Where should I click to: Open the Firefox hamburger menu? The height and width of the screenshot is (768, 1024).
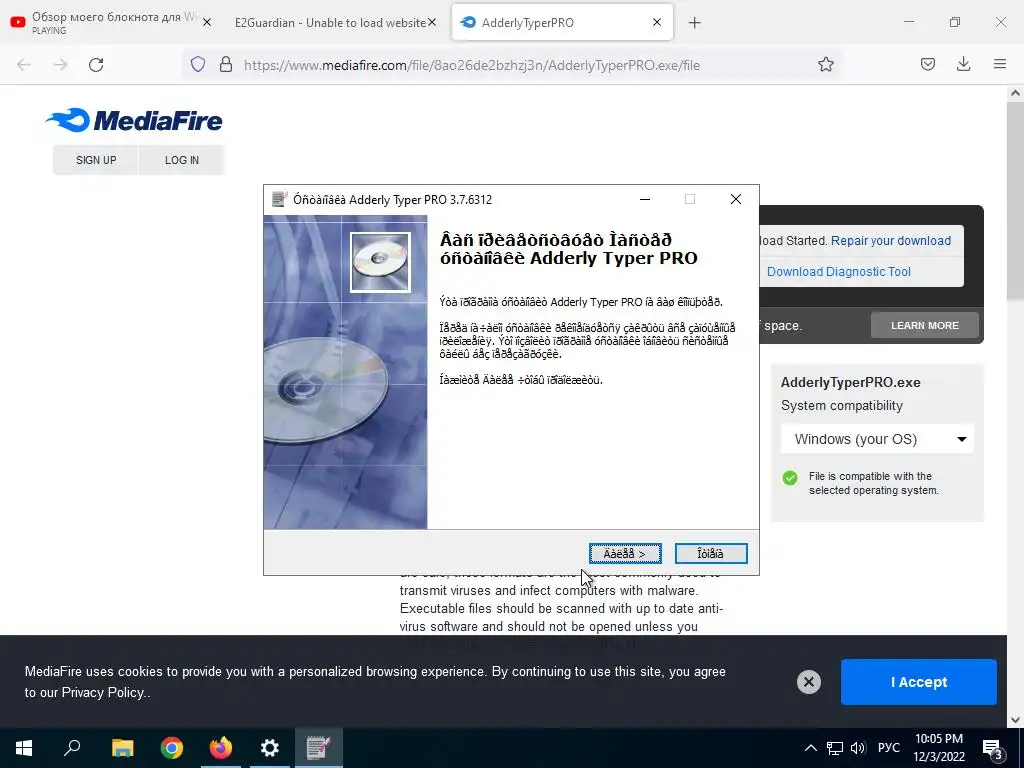(1000, 64)
